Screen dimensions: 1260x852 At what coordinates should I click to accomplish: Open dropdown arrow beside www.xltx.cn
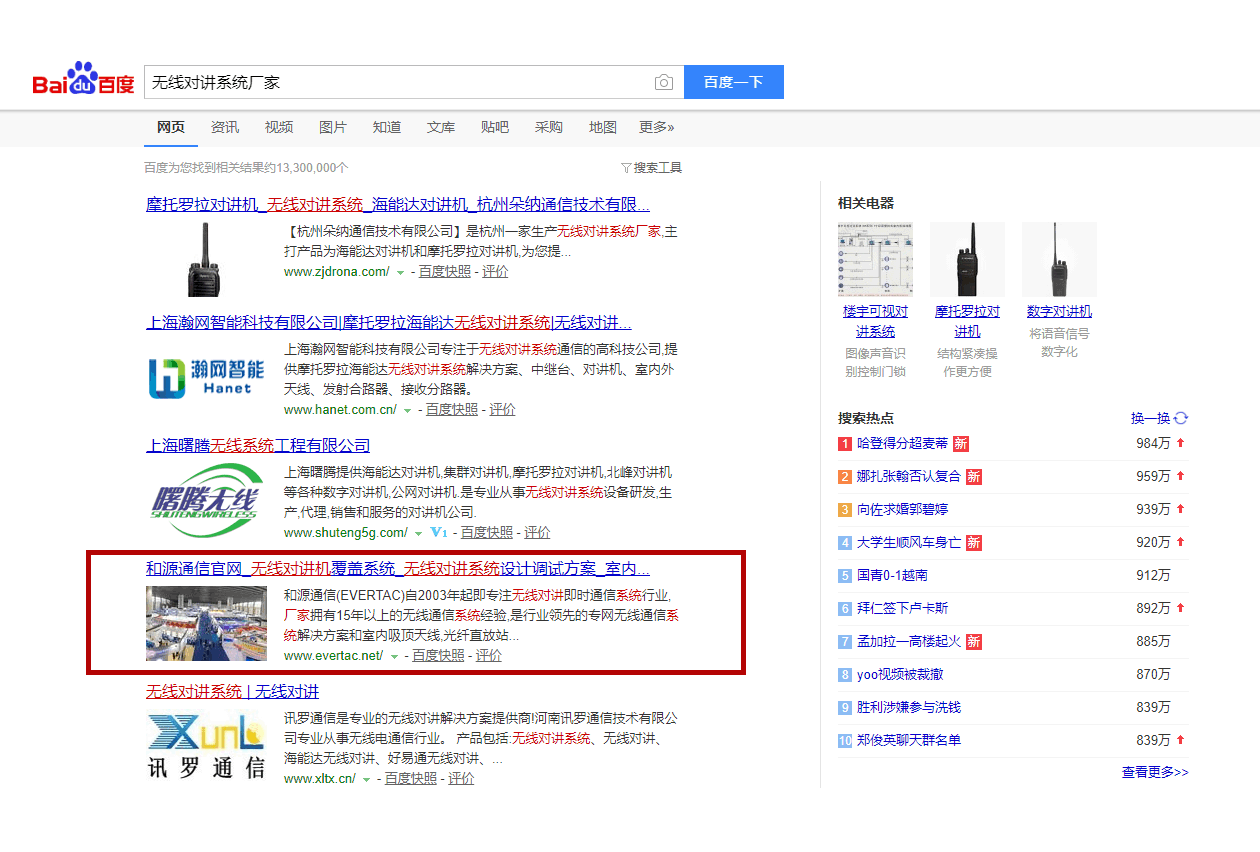(x=366, y=779)
